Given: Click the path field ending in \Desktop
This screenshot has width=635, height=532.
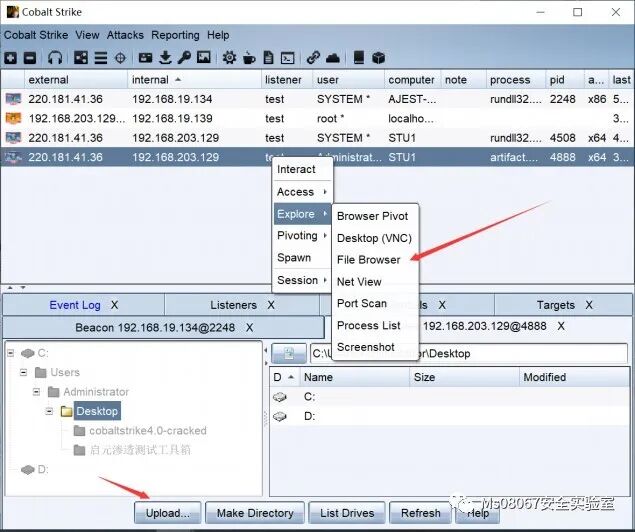Looking at the screenshot, I should (469, 353).
